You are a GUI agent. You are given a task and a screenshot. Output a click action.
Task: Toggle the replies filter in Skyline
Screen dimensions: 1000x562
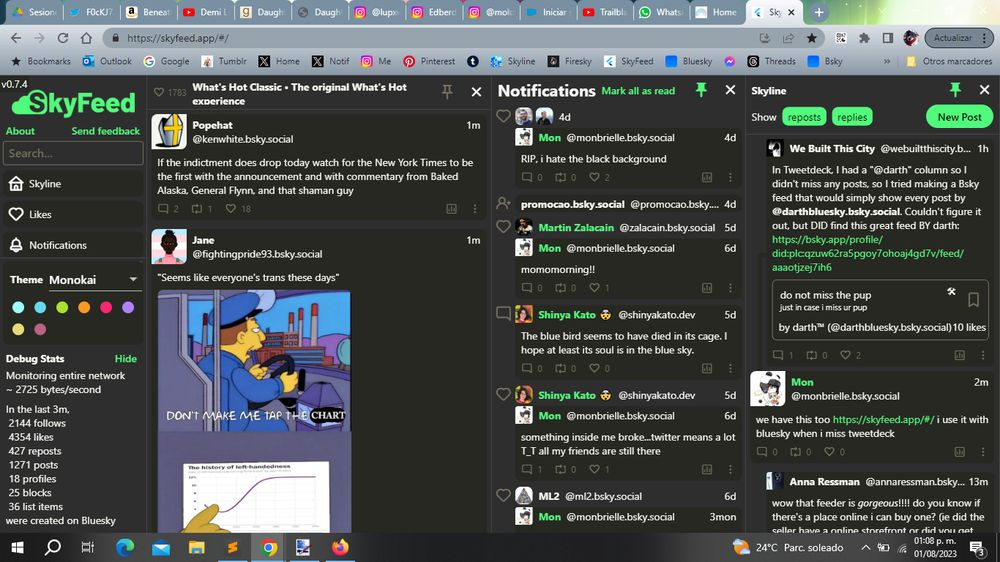(x=852, y=117)
